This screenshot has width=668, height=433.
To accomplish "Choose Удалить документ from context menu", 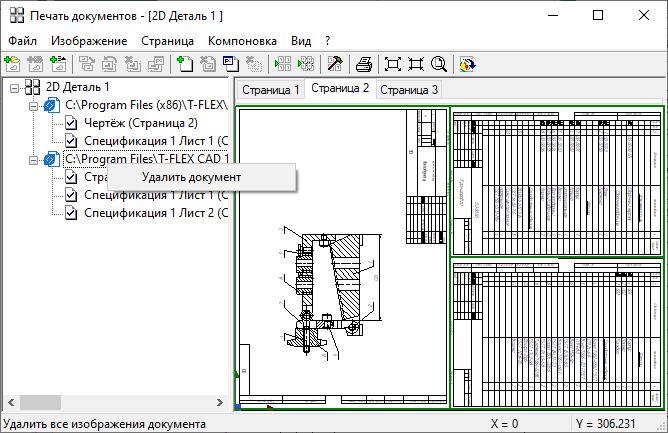I will pos(191,177).
